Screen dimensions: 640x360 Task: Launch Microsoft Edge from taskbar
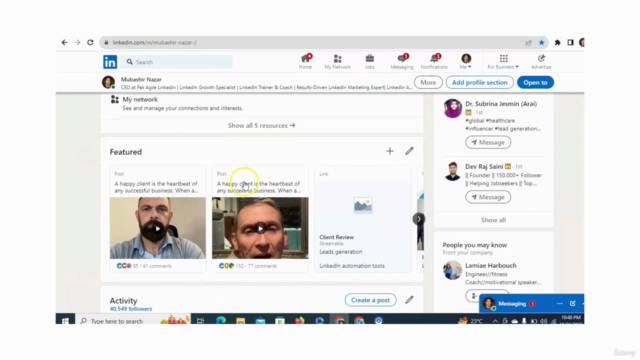coord(221,321)
